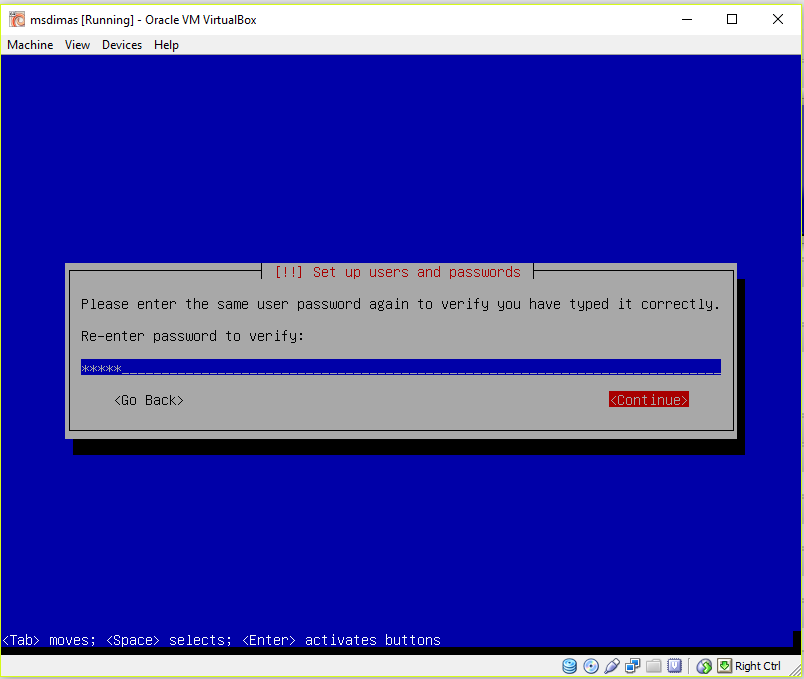Click the keyboard capture green arrow icon
Image resolution: width=804 pixels, height=679 pixels.
725,666
